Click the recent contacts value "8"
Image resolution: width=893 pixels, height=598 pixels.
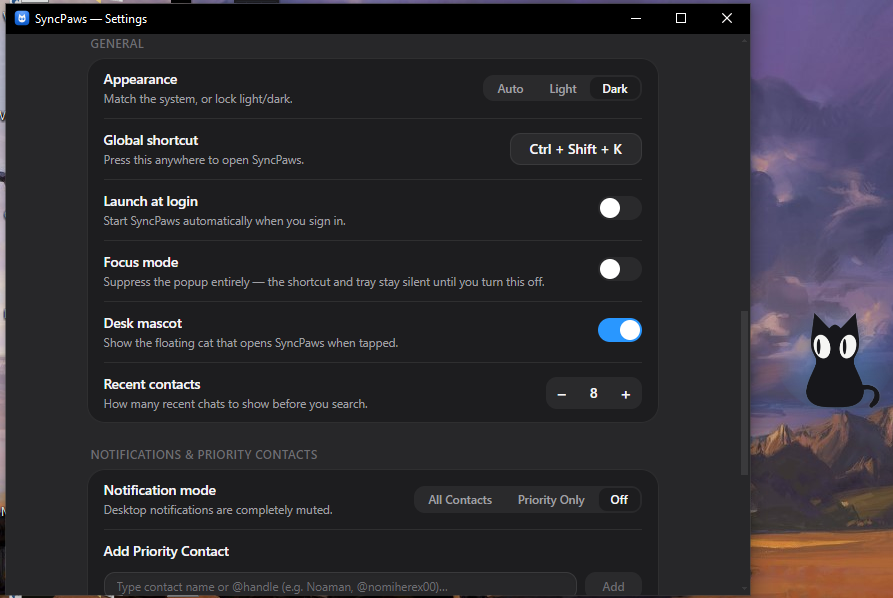tap(593, 394)
